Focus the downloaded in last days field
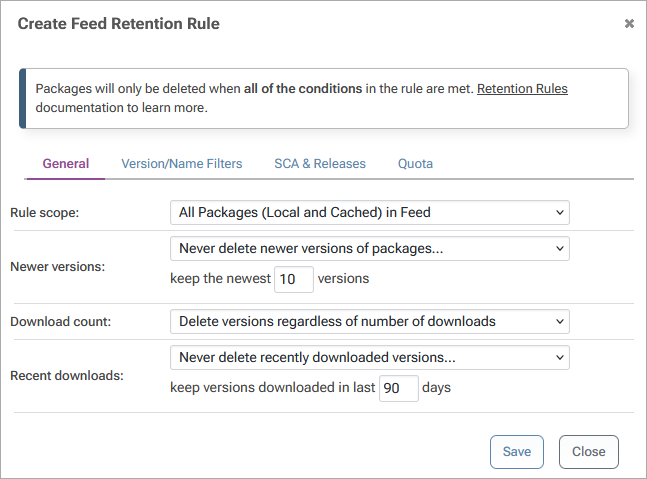The height and width of the screenshot is (479, 647). 398,389
